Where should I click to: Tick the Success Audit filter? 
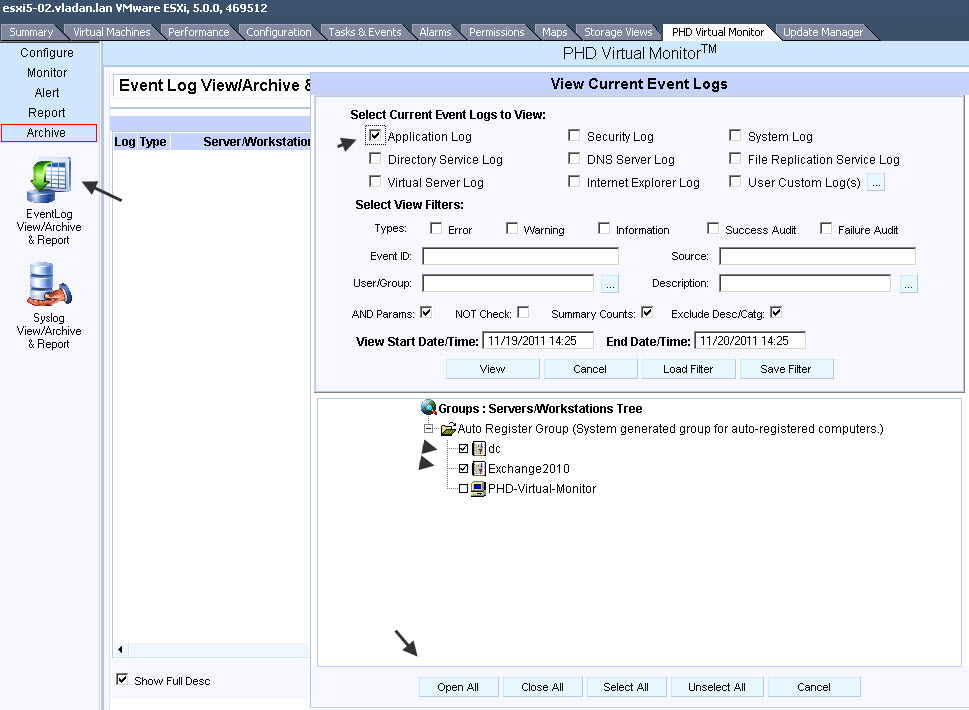713,229
